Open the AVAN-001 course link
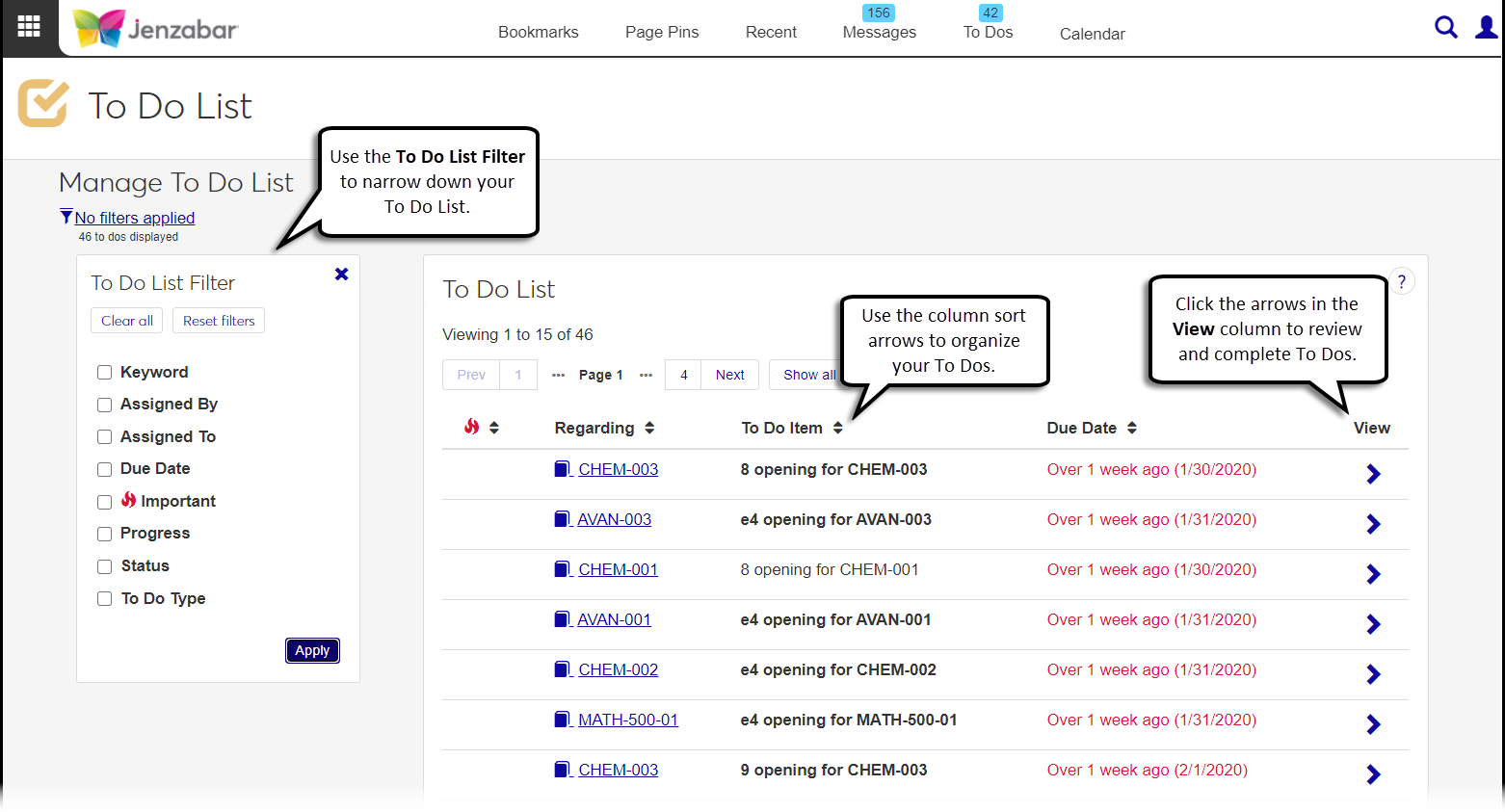Image resolution: width=1505 pixels, height=812 pixels. click(614, 619)
